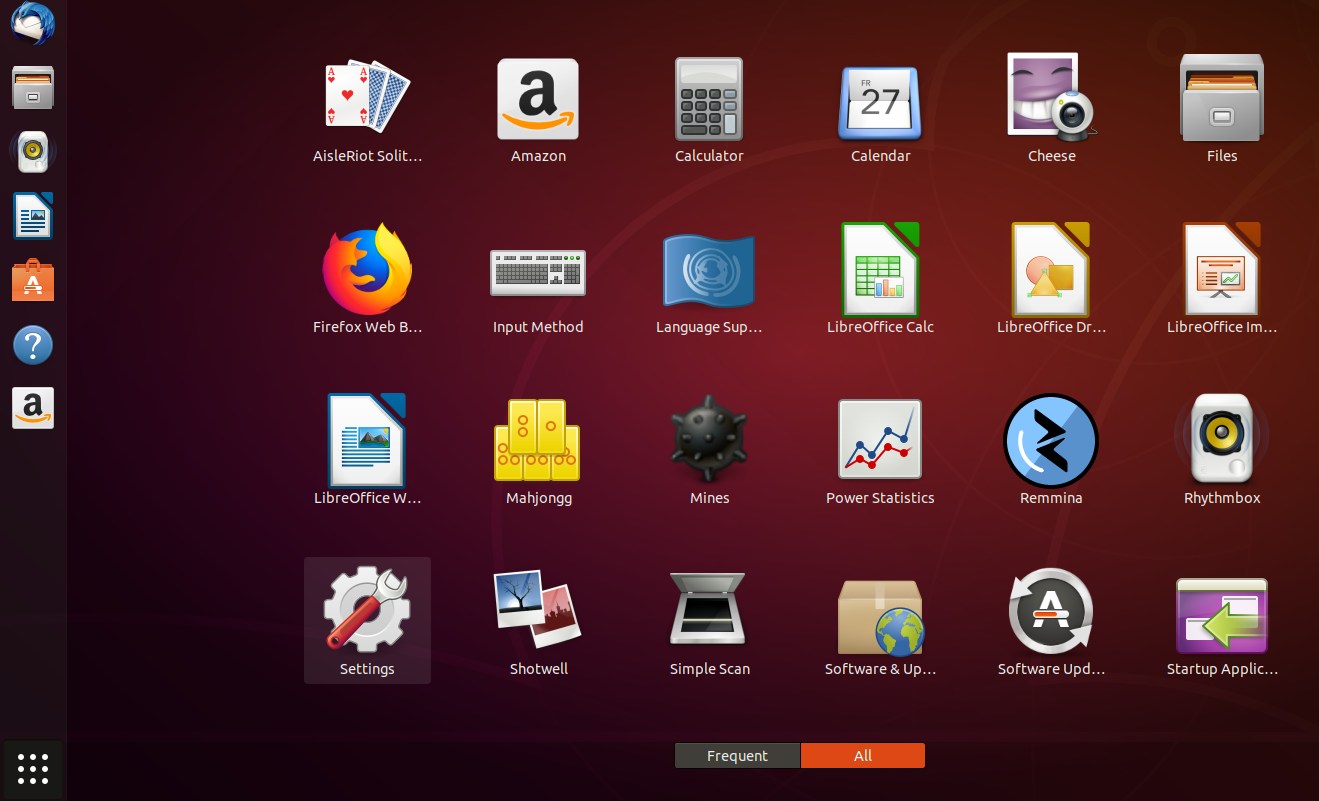Open the Calculator app
1319x801 pixels.
pos(709,108)
